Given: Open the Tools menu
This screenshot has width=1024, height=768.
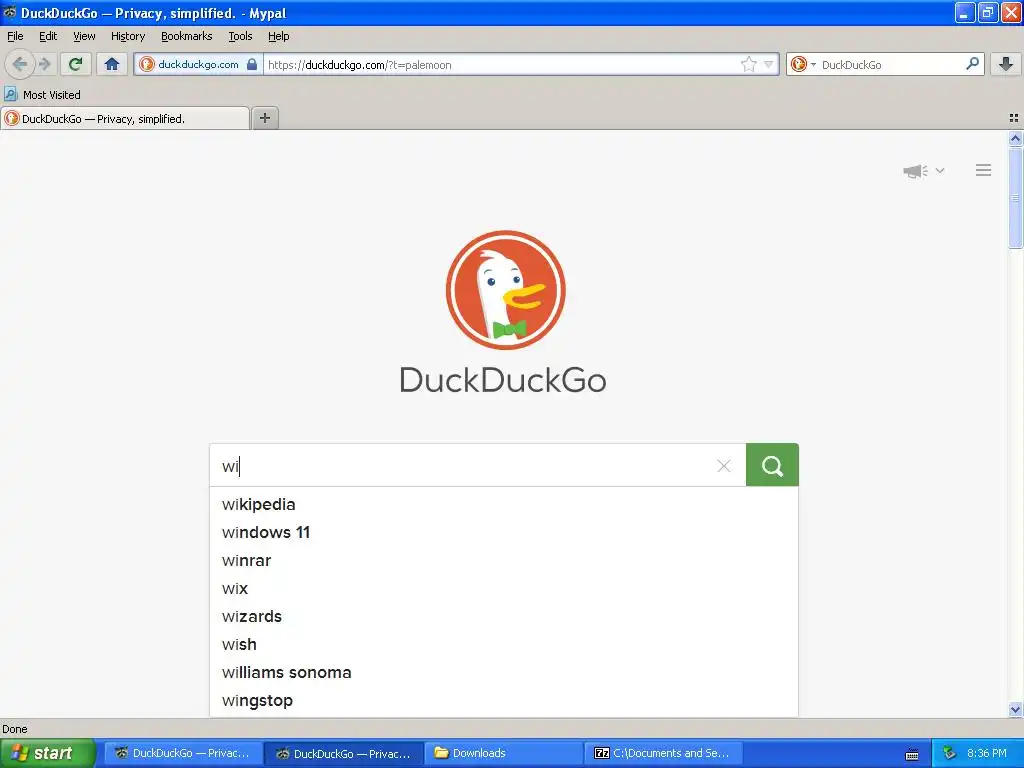Looking at the screenshot, I should click(240, 36).
